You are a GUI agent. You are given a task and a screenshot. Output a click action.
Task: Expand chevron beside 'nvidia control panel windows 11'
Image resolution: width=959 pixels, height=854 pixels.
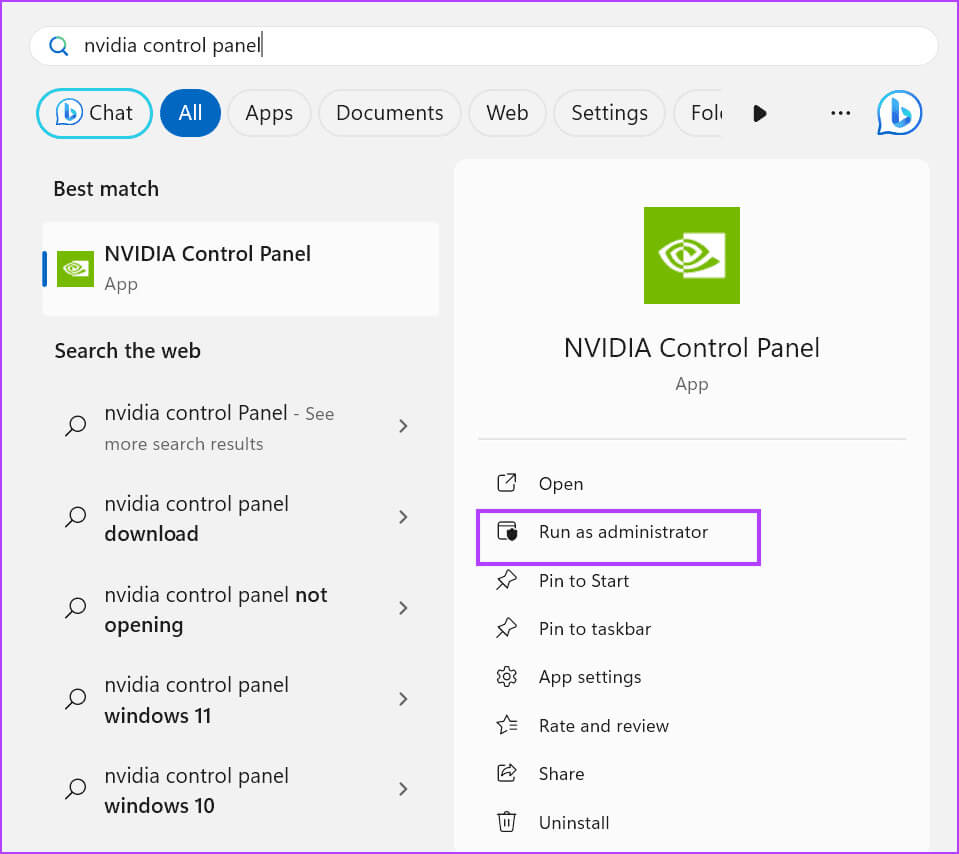point(403,699)
